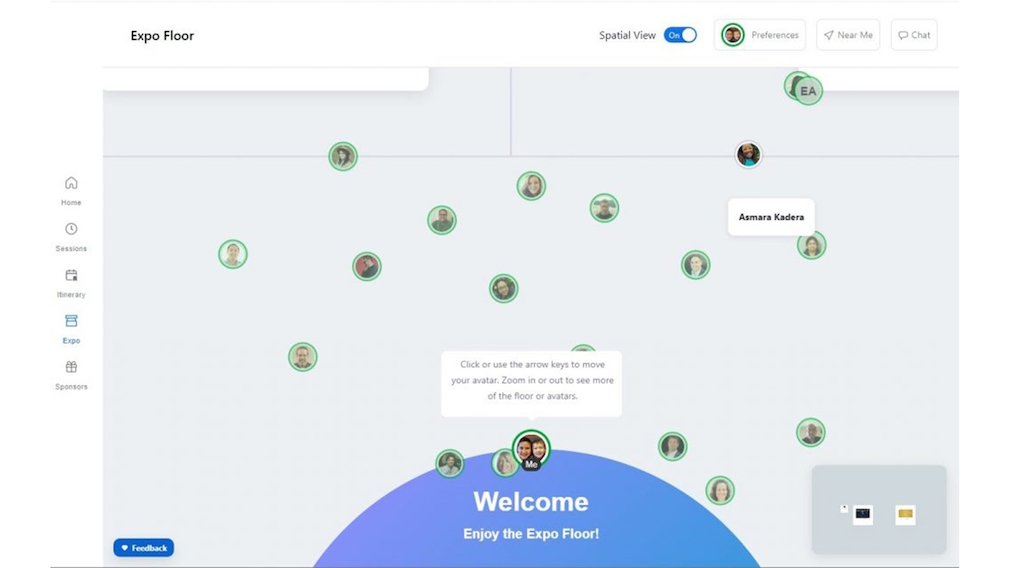Click the Home icon in the sidebar

pyautogui.click(x=71, y=183)
